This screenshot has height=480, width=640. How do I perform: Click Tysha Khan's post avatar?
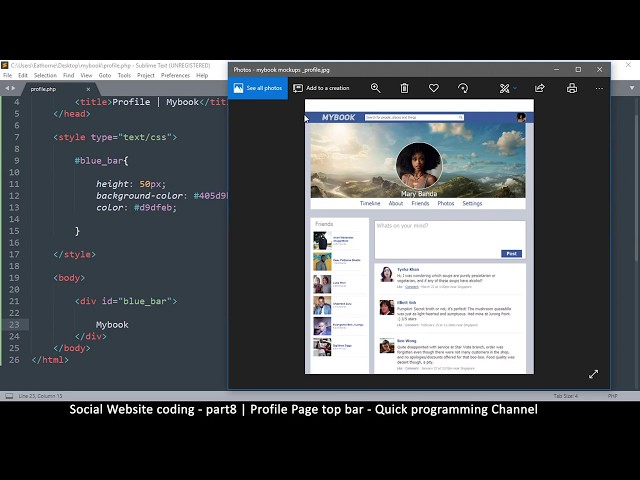tap(387, 274)
